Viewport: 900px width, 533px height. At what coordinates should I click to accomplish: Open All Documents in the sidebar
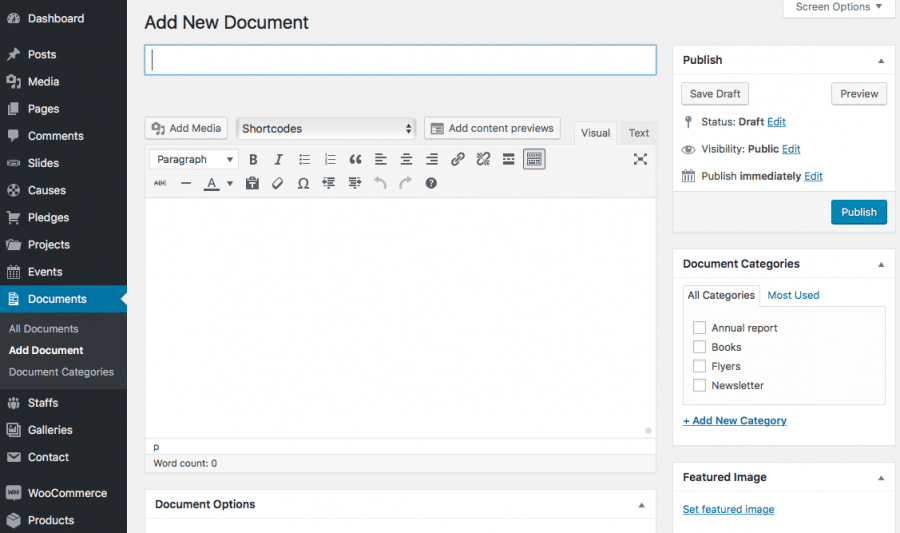pyautogui.click(x=44, y=329)
